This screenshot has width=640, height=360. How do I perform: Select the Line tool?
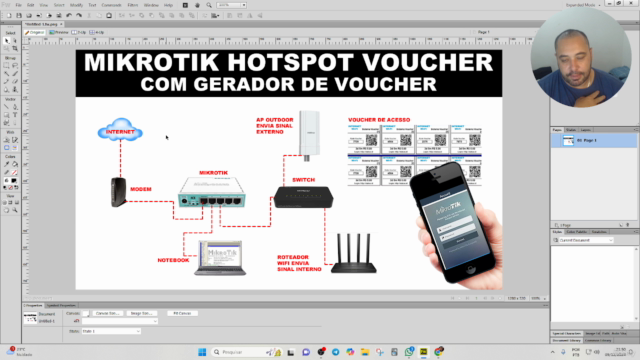pyautogui.click(x=7, y=107)
